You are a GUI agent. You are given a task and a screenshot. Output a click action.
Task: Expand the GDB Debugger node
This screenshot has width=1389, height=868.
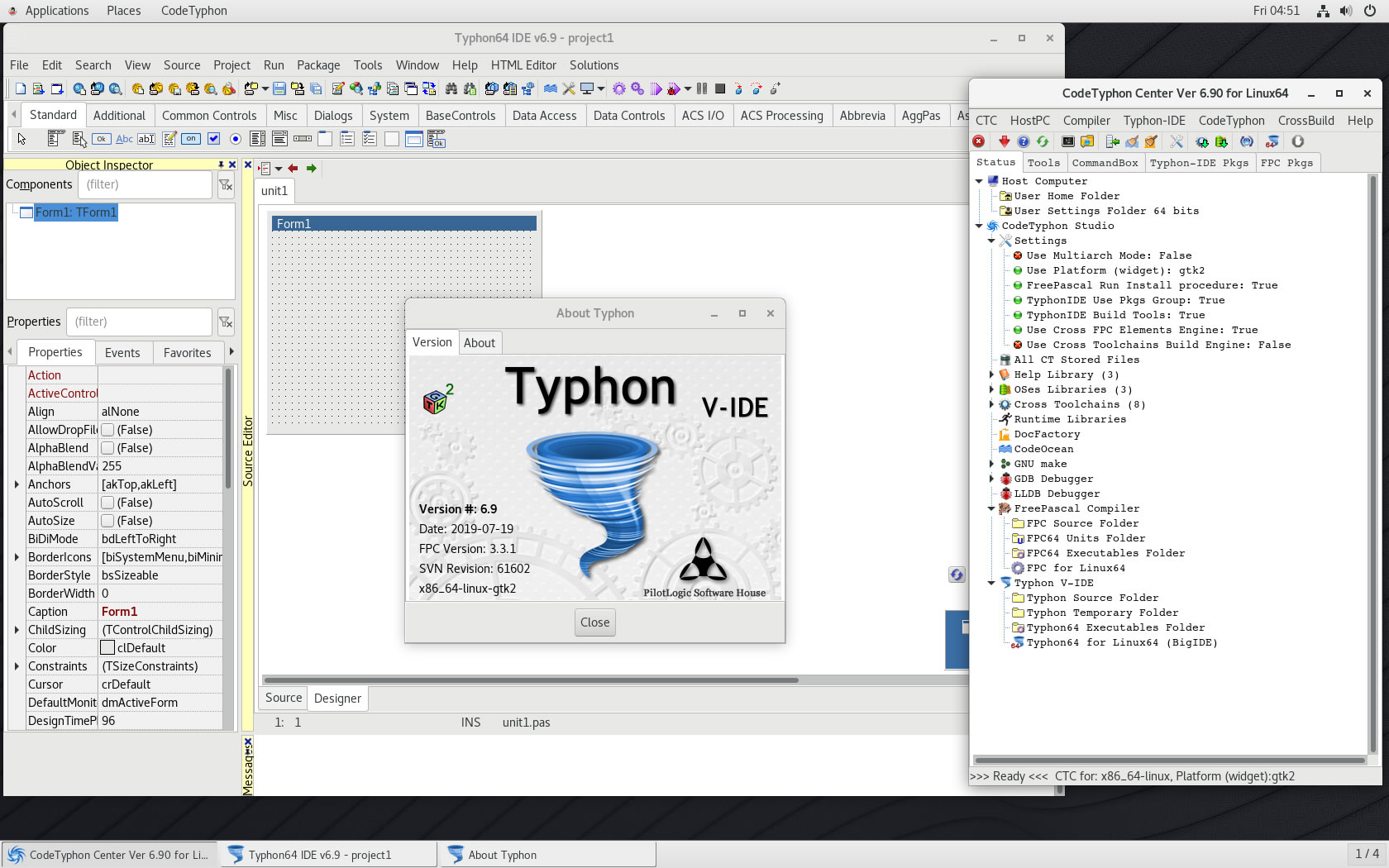coord(991,479)
